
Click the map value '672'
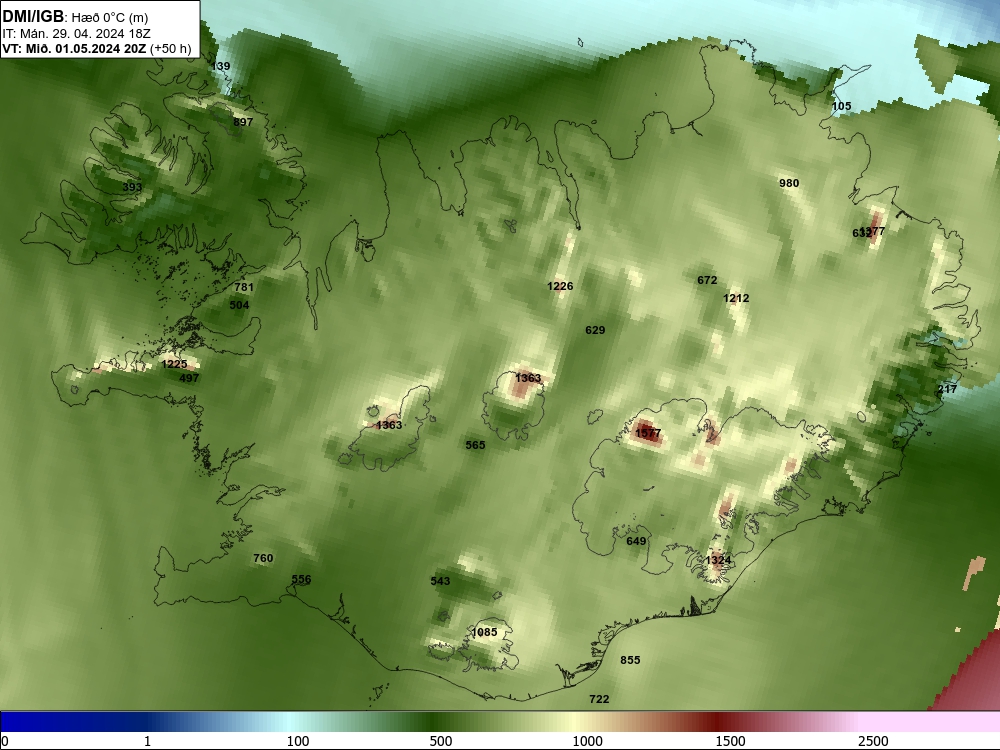(x=707, y=280)
